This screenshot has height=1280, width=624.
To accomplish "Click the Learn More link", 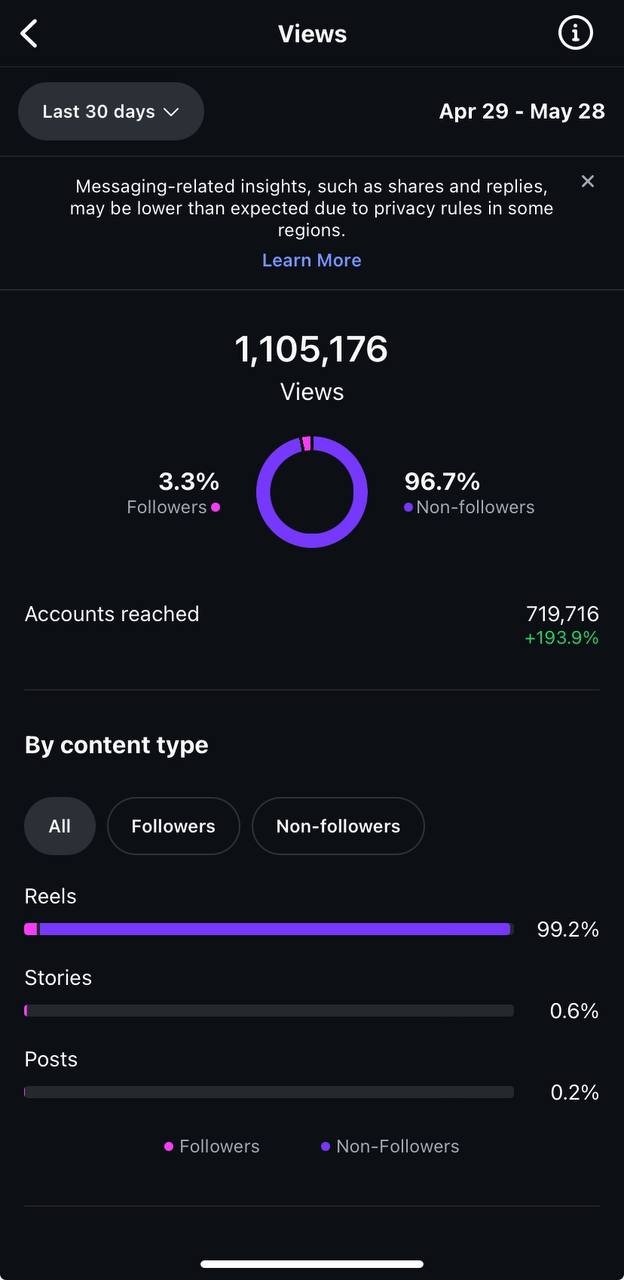I will 311,260.
